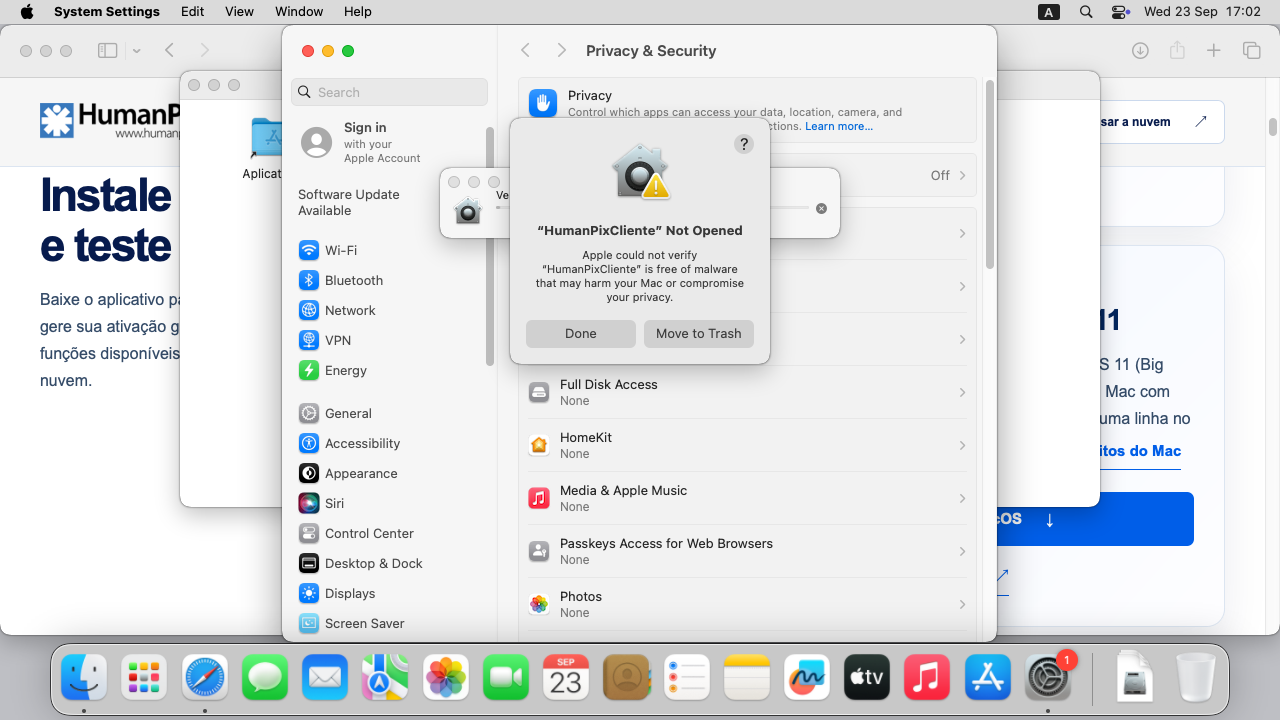
Task: Open Finder from the Dock
Action: [x=84, y=679]
